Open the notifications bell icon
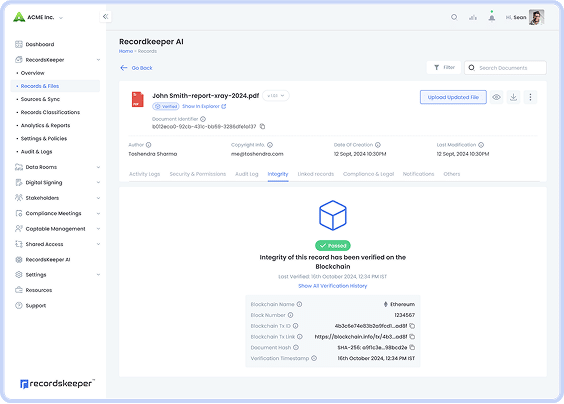 pos(492,17)
